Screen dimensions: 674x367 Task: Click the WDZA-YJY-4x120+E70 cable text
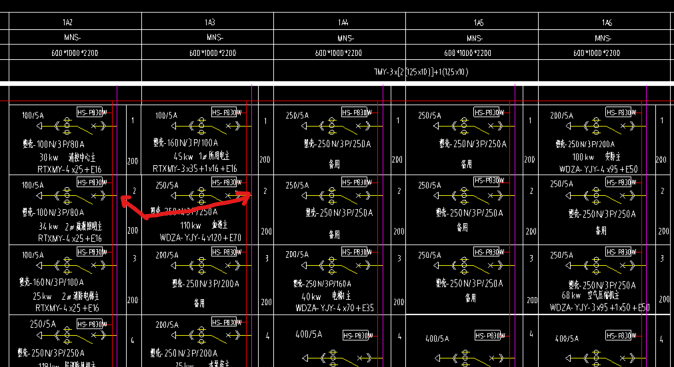point(200,238)
